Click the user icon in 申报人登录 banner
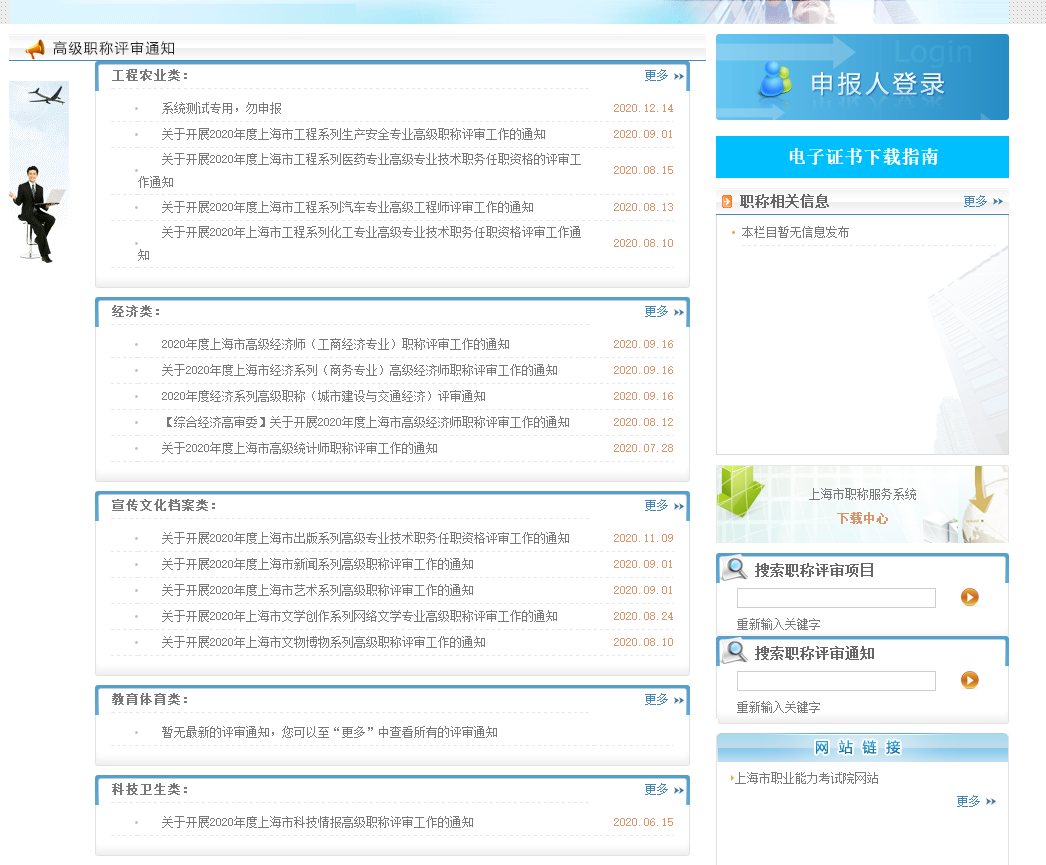1046x865 pixels. [x=775, y=80]
